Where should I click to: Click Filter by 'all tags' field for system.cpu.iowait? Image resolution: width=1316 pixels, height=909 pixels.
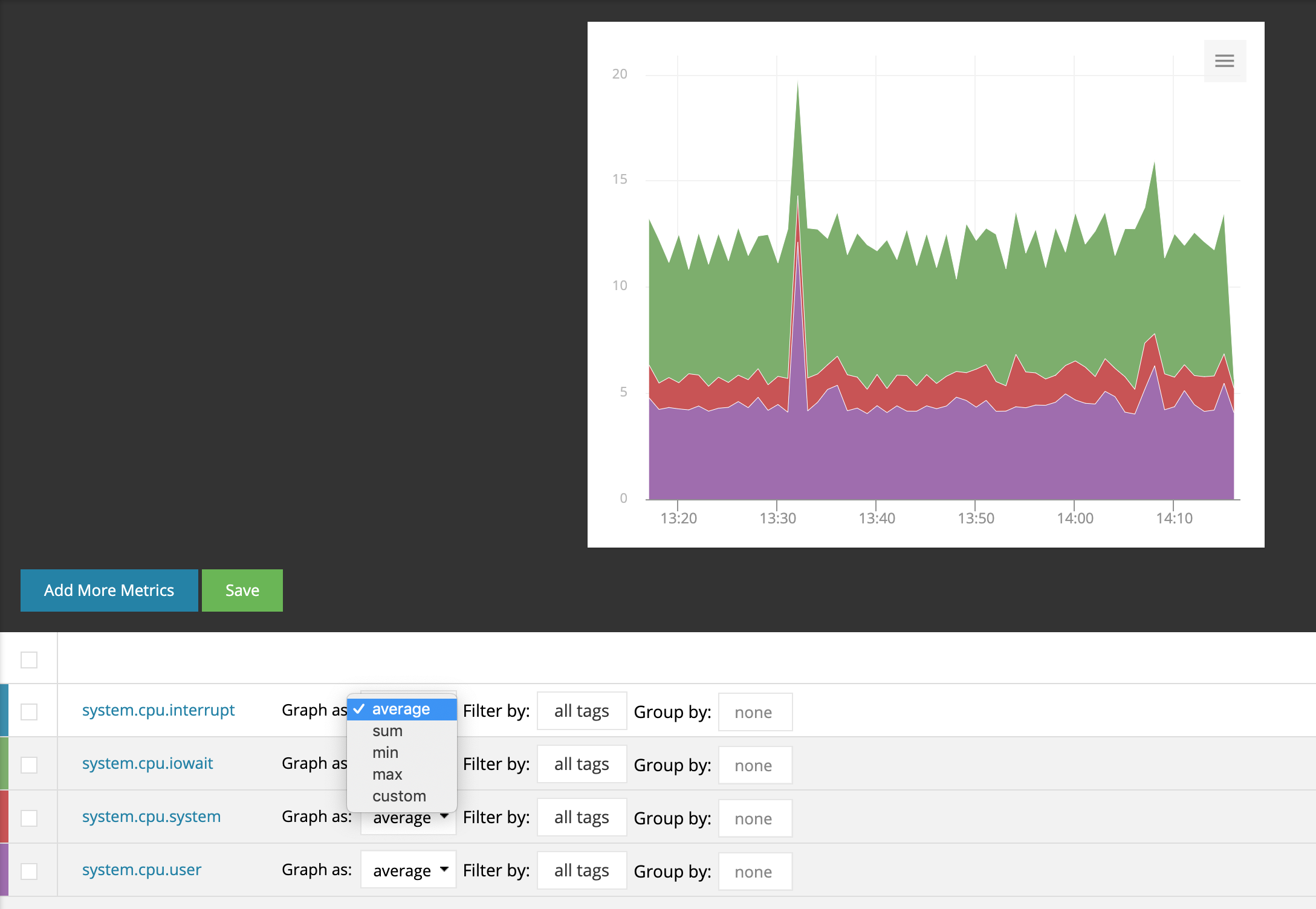582,765
